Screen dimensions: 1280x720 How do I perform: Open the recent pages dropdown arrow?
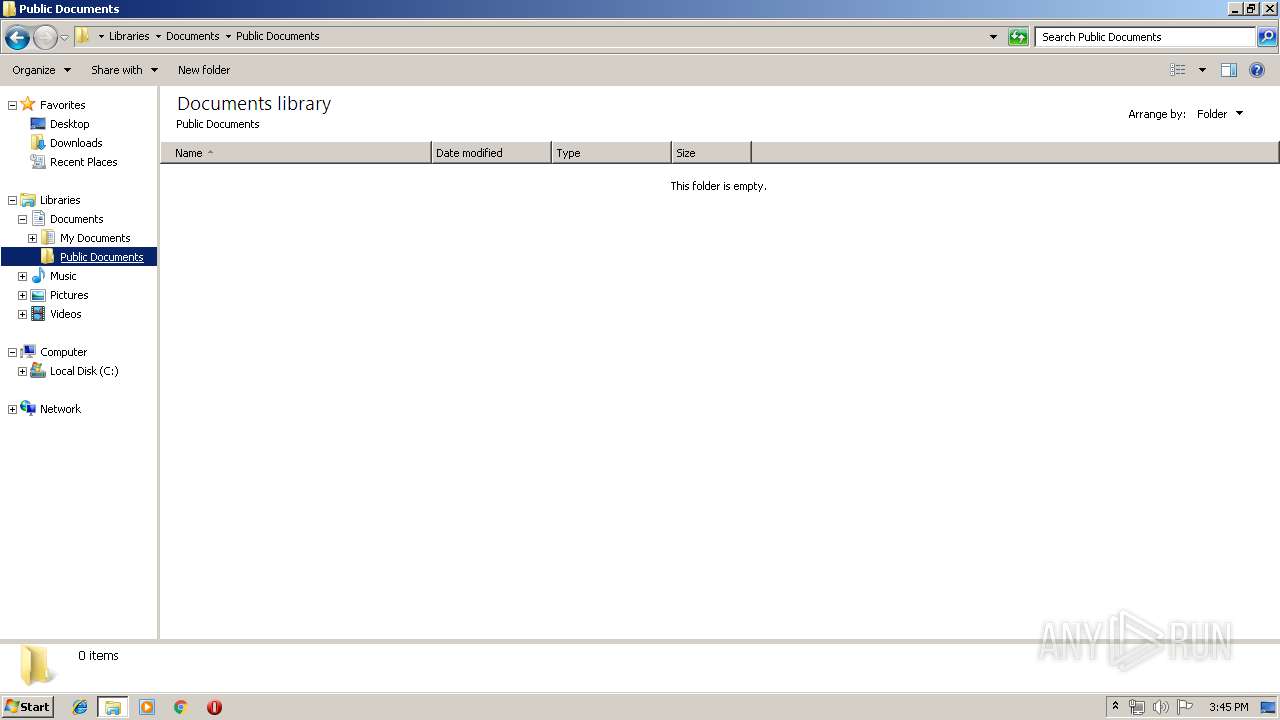pyautogui.click(x=65, y=38)
